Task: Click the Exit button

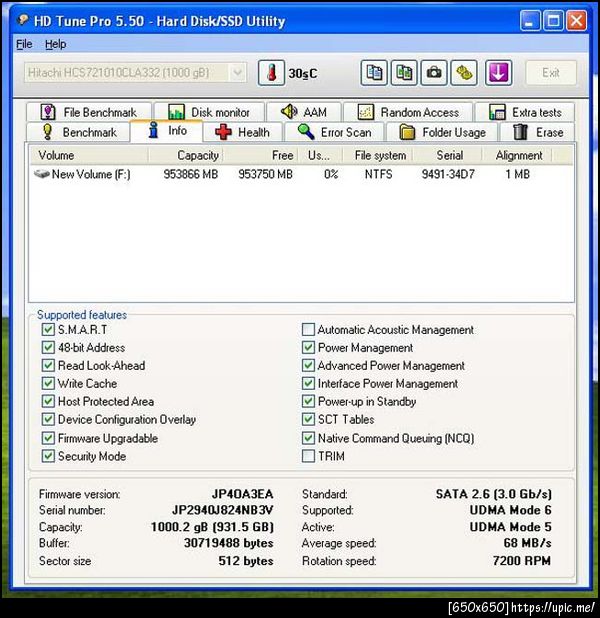Action: pos(551,73)
